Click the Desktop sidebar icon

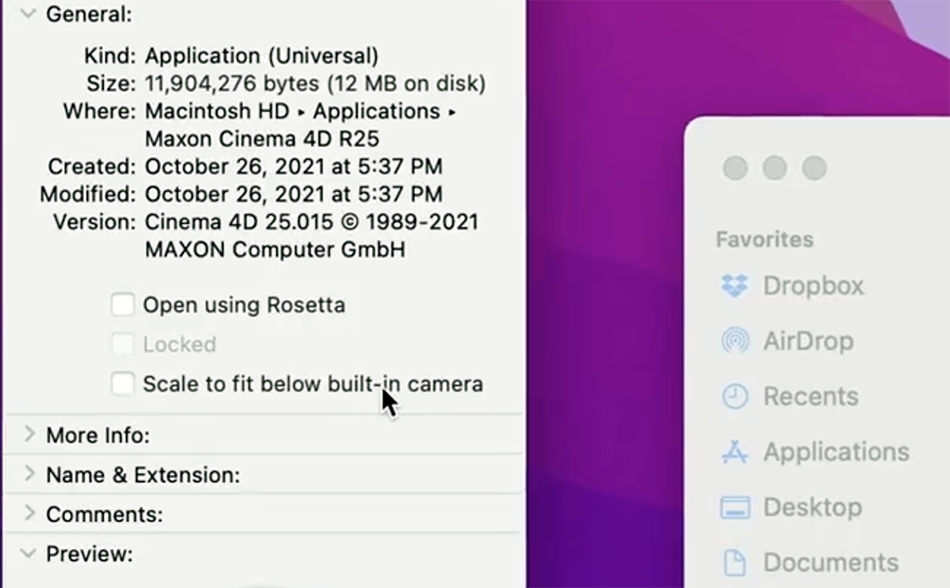click(735, 507)
